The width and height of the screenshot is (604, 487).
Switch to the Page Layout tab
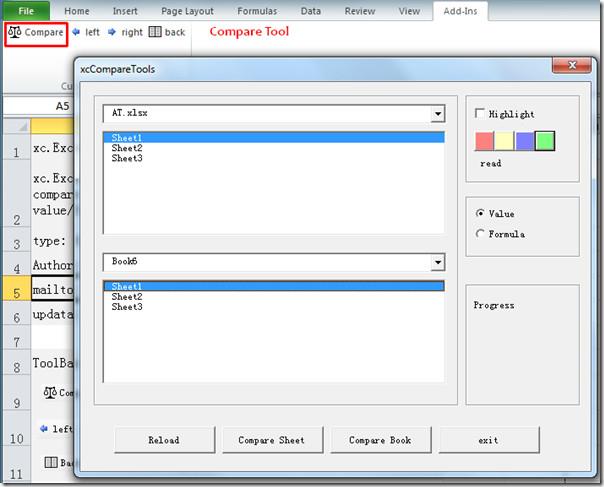[187, 11]
